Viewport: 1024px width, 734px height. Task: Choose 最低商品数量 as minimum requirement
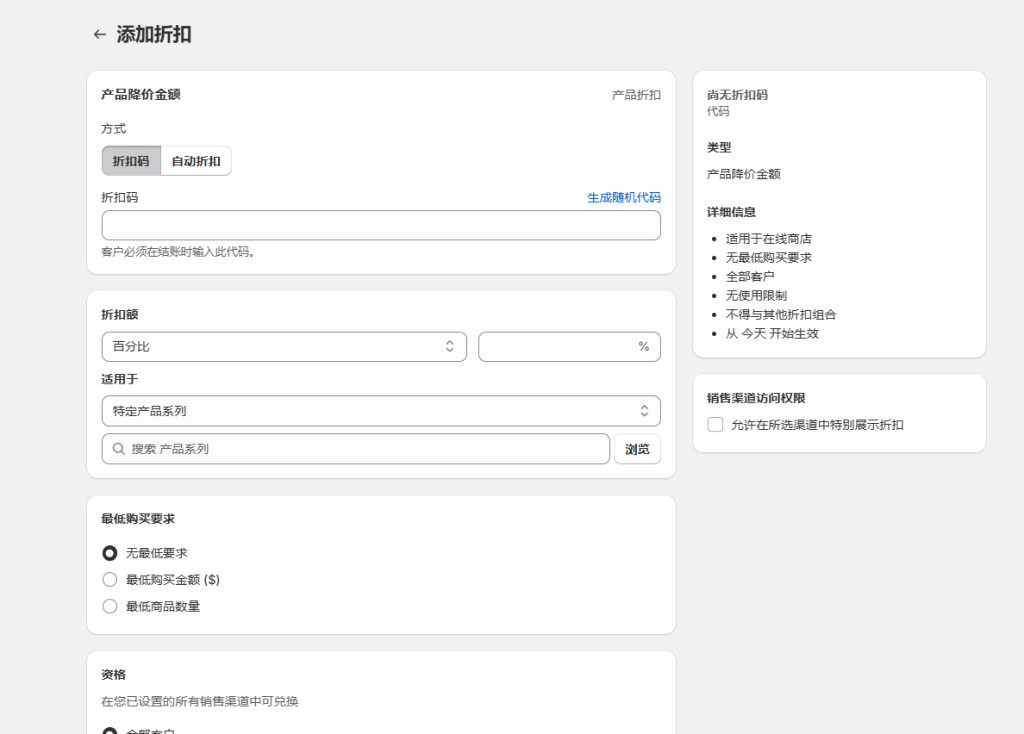110,606
